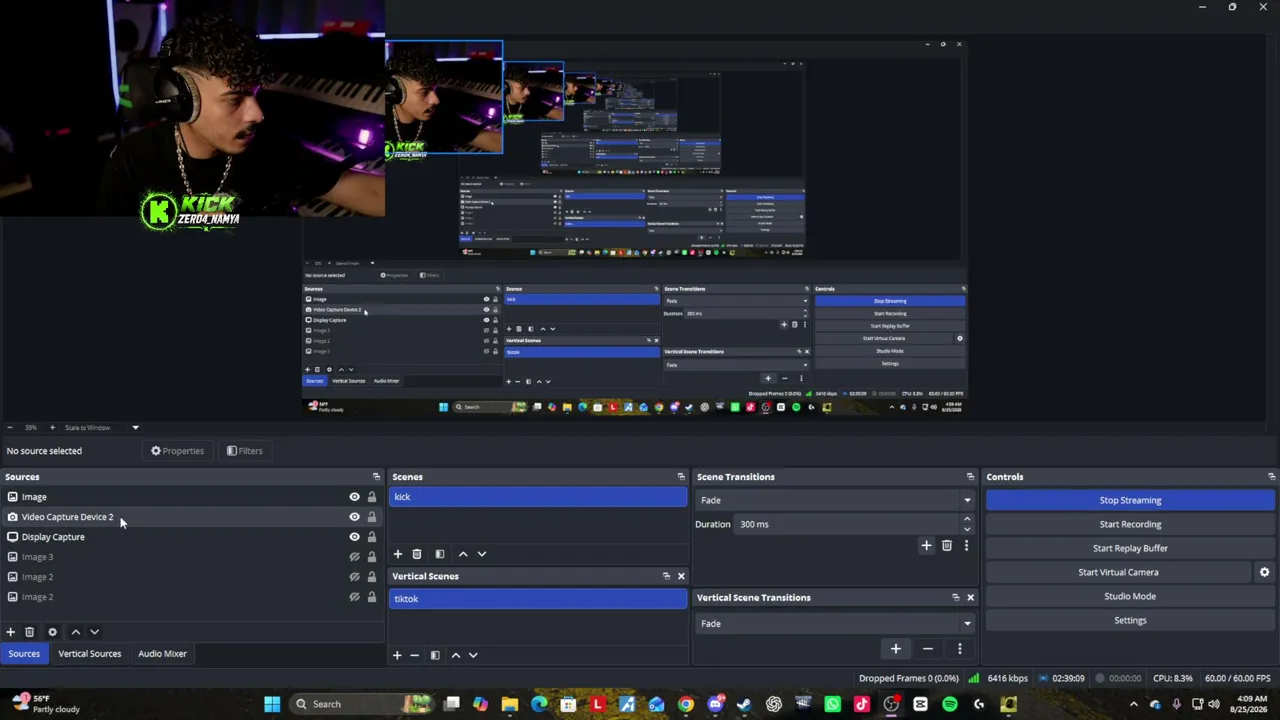
Task: Enable Studio Mode
Action: 1130,596
